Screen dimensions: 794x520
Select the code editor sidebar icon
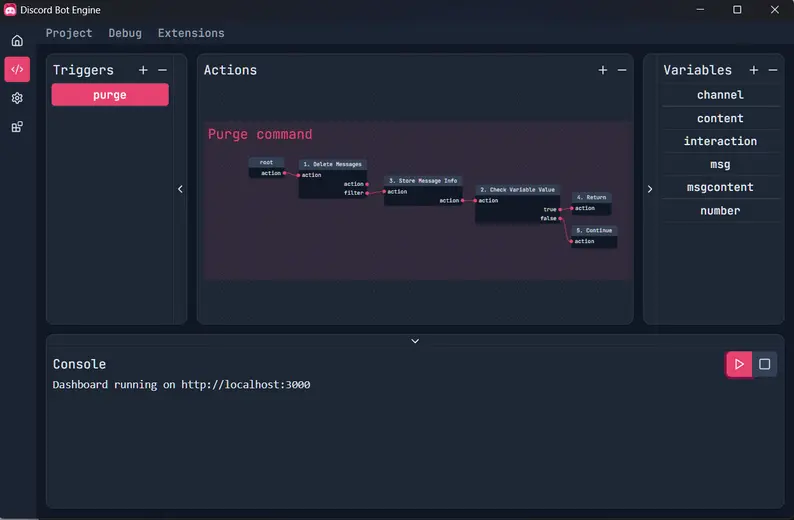coord(17,69)
